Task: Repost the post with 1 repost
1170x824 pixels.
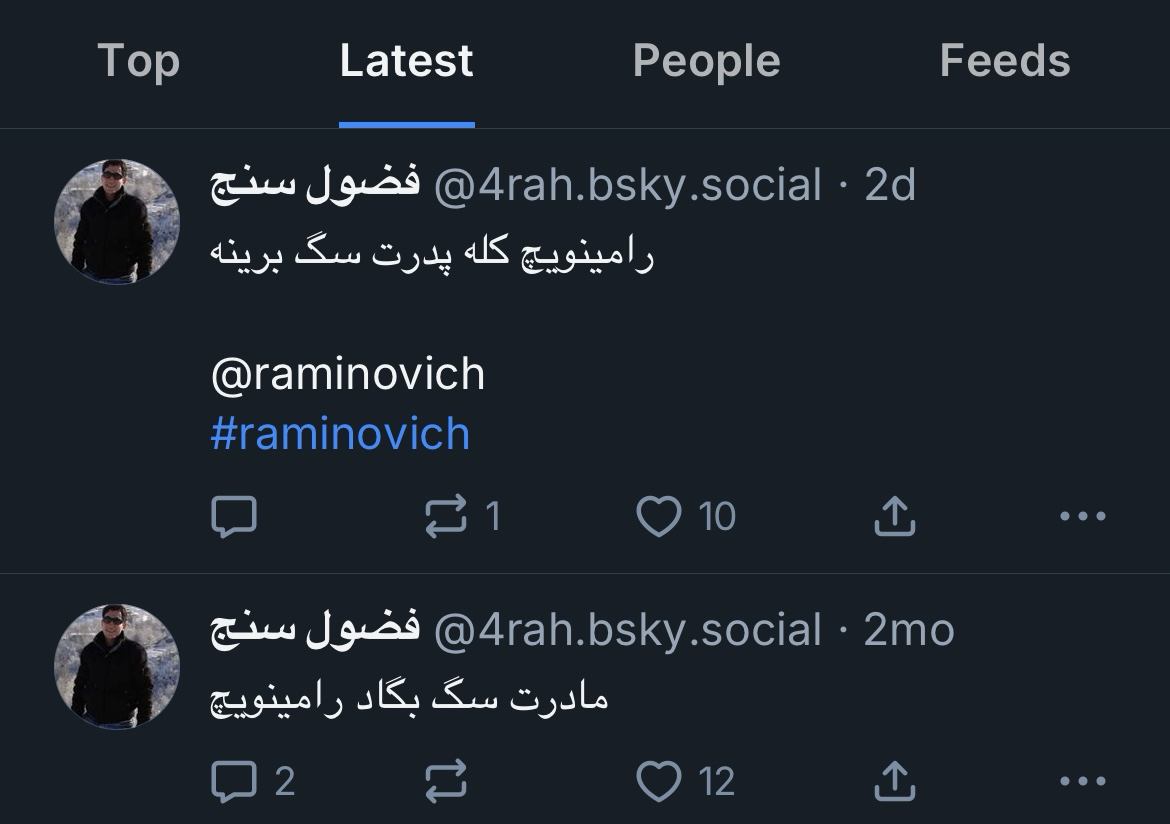Action: coord(446,516)
